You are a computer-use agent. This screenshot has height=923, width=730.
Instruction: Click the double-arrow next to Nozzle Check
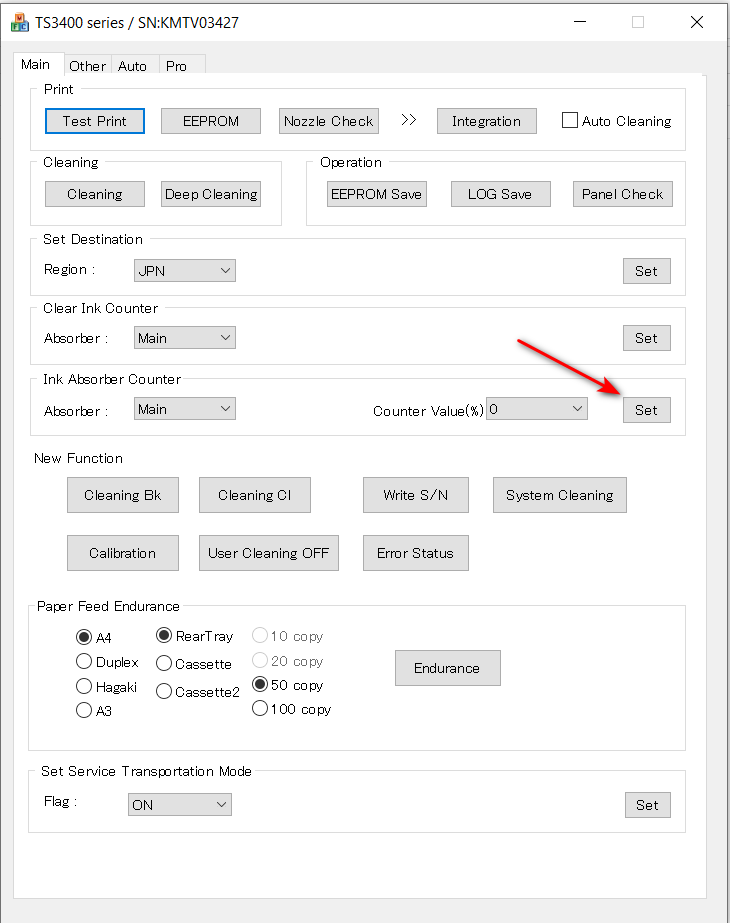click(x=409, y=120)
